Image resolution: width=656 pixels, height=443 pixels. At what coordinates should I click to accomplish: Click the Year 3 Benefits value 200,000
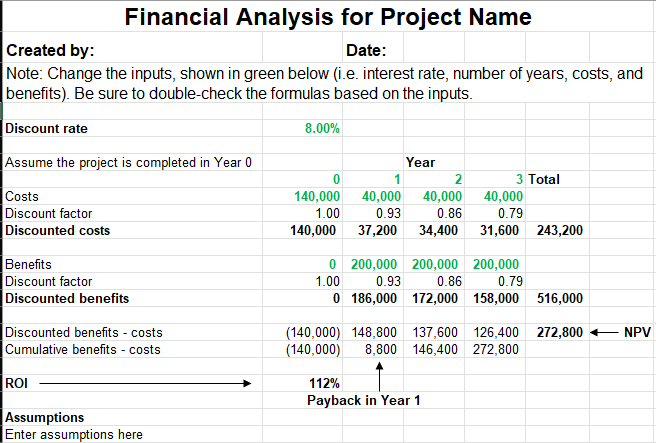(x=496, y=265)
